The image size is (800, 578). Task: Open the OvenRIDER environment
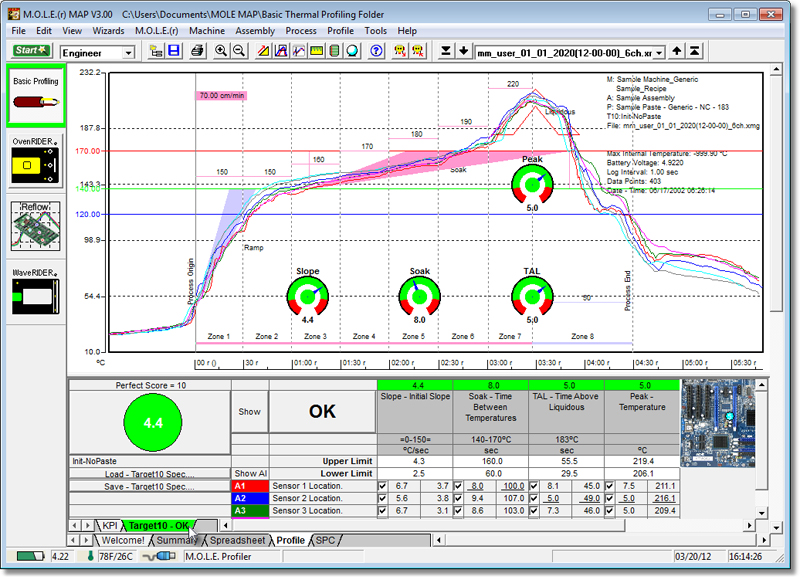coord(36,160)
